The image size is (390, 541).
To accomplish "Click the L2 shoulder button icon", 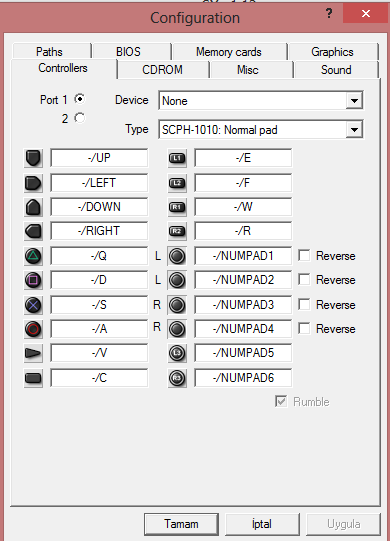I will 177,183.
